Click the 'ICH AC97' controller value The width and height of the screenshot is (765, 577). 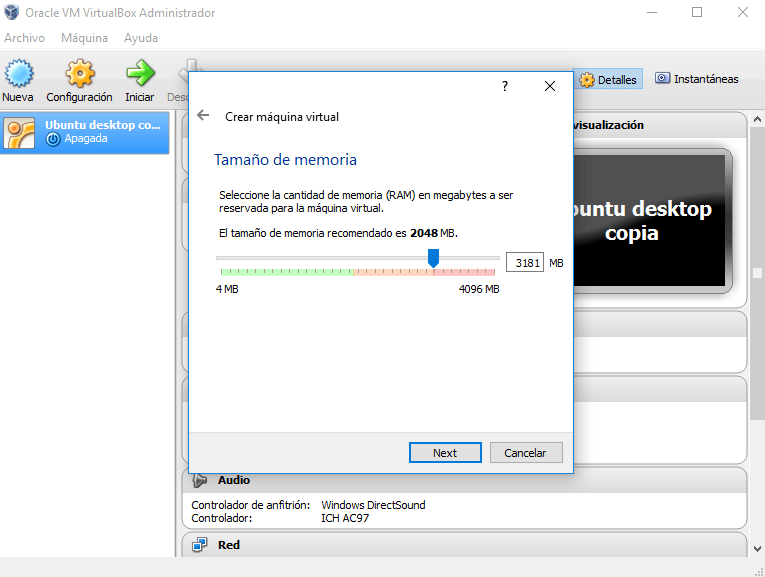[345, 518]
